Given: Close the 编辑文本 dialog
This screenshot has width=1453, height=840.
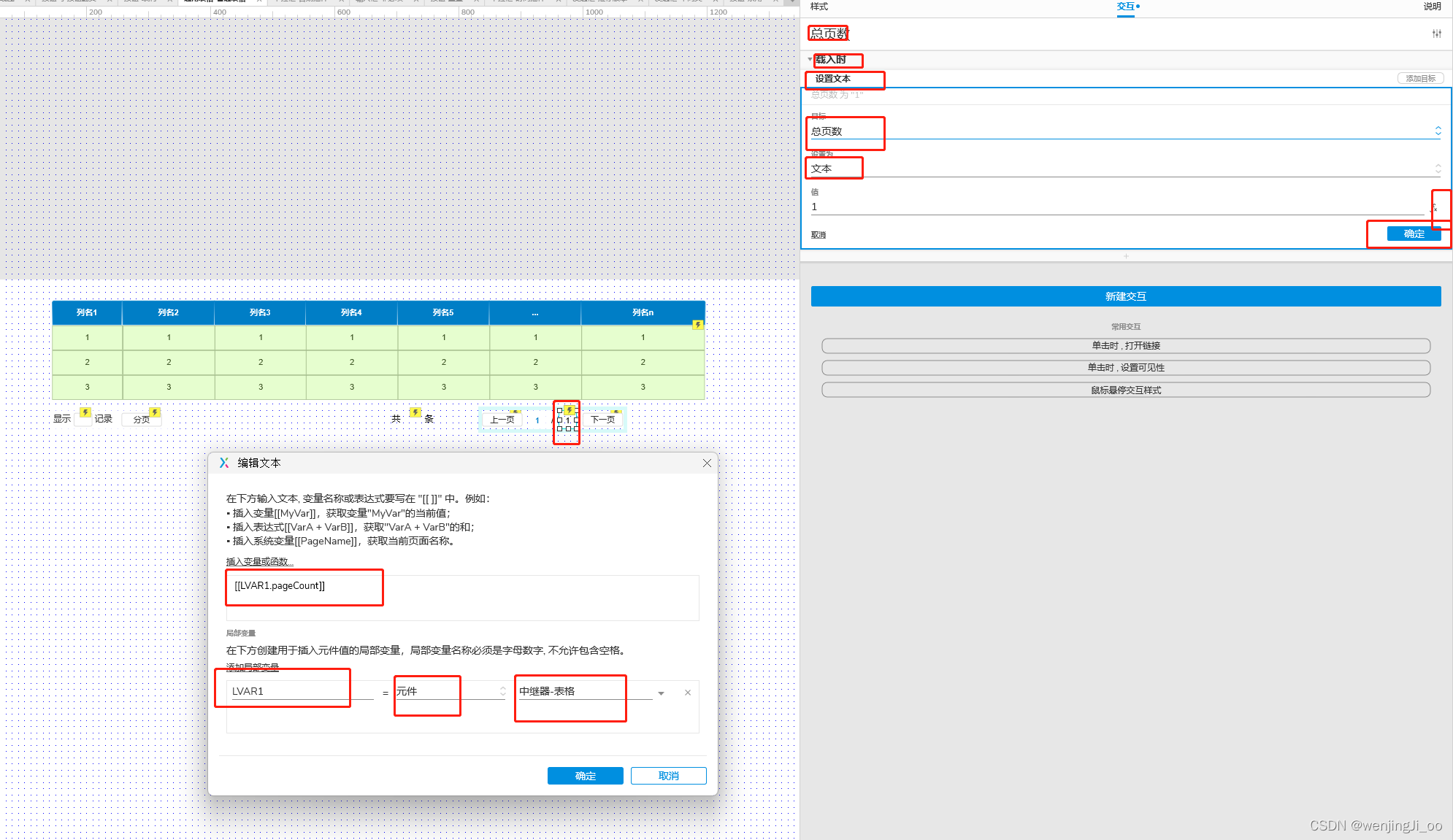Looking at the screenshot, I should (x=707, y=463).
